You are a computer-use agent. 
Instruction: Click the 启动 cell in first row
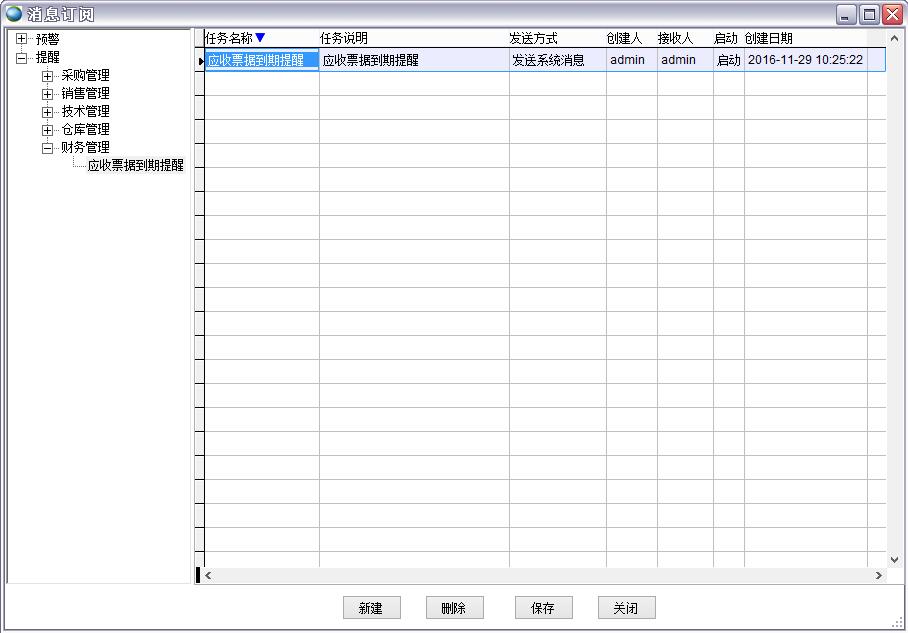(728, 60)
